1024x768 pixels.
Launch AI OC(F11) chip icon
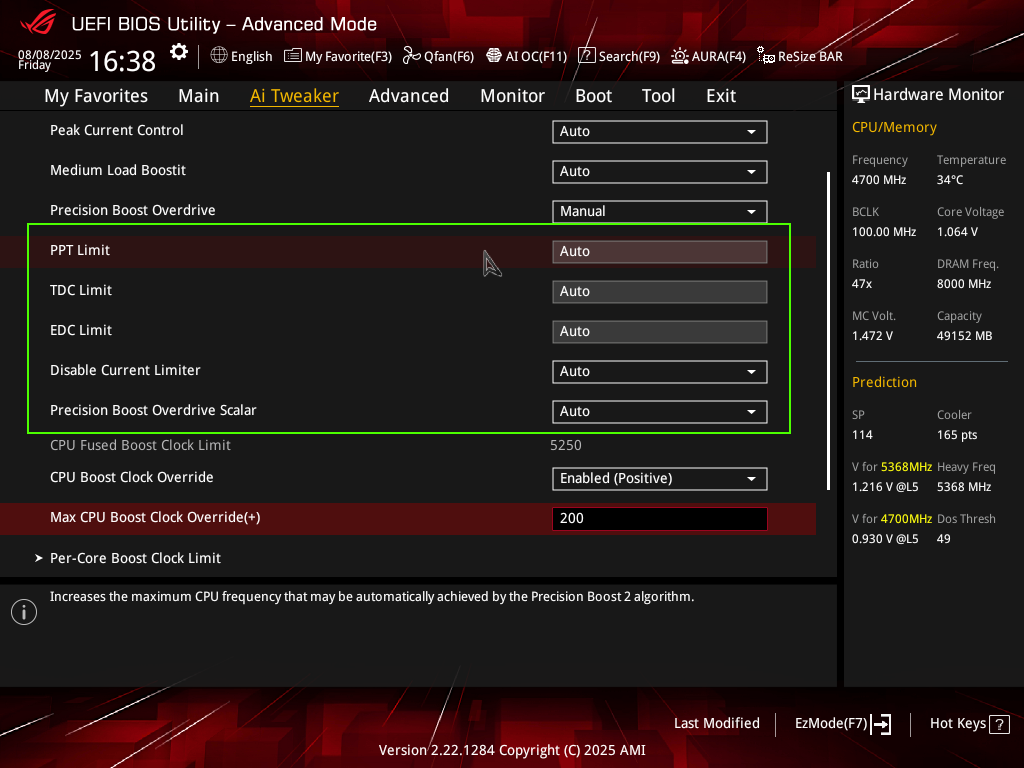point(494,56)
